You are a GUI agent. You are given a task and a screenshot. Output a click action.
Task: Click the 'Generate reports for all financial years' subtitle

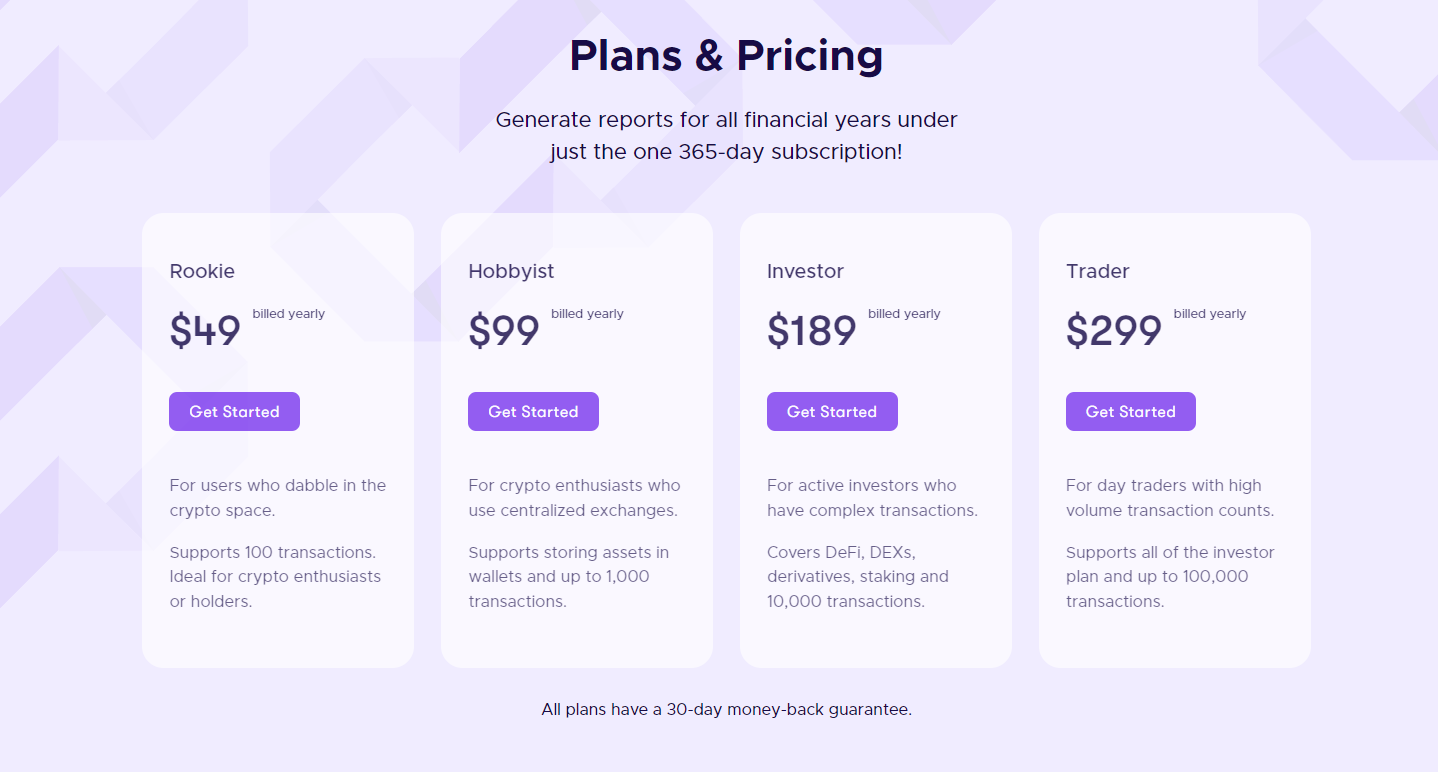(726, 137)
